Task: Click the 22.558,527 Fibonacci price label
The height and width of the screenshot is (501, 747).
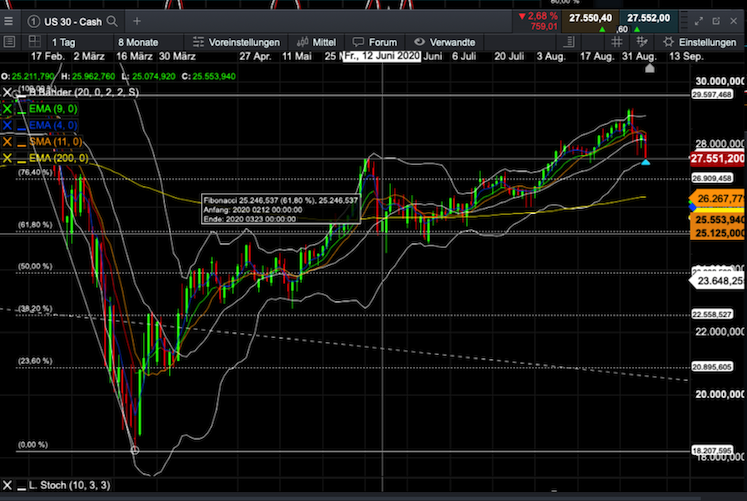Action: 711,314
